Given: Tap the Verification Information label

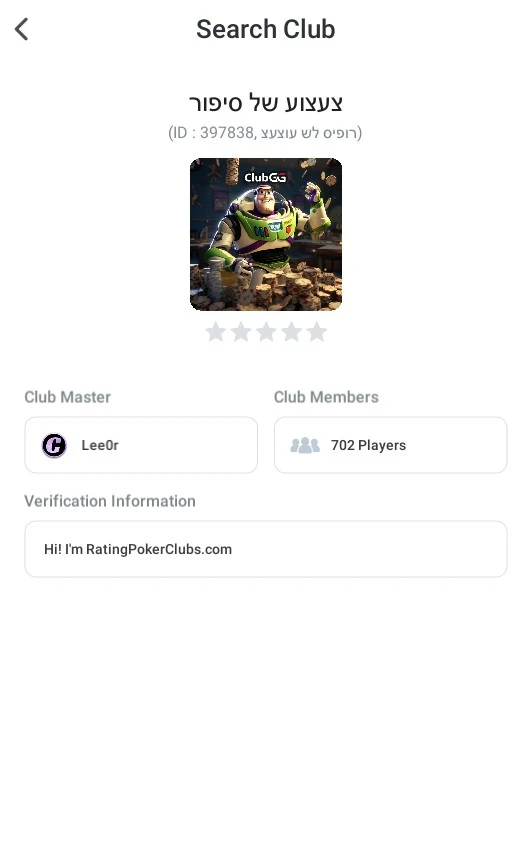Looking at the screenshot, I should tap(110, 501).
